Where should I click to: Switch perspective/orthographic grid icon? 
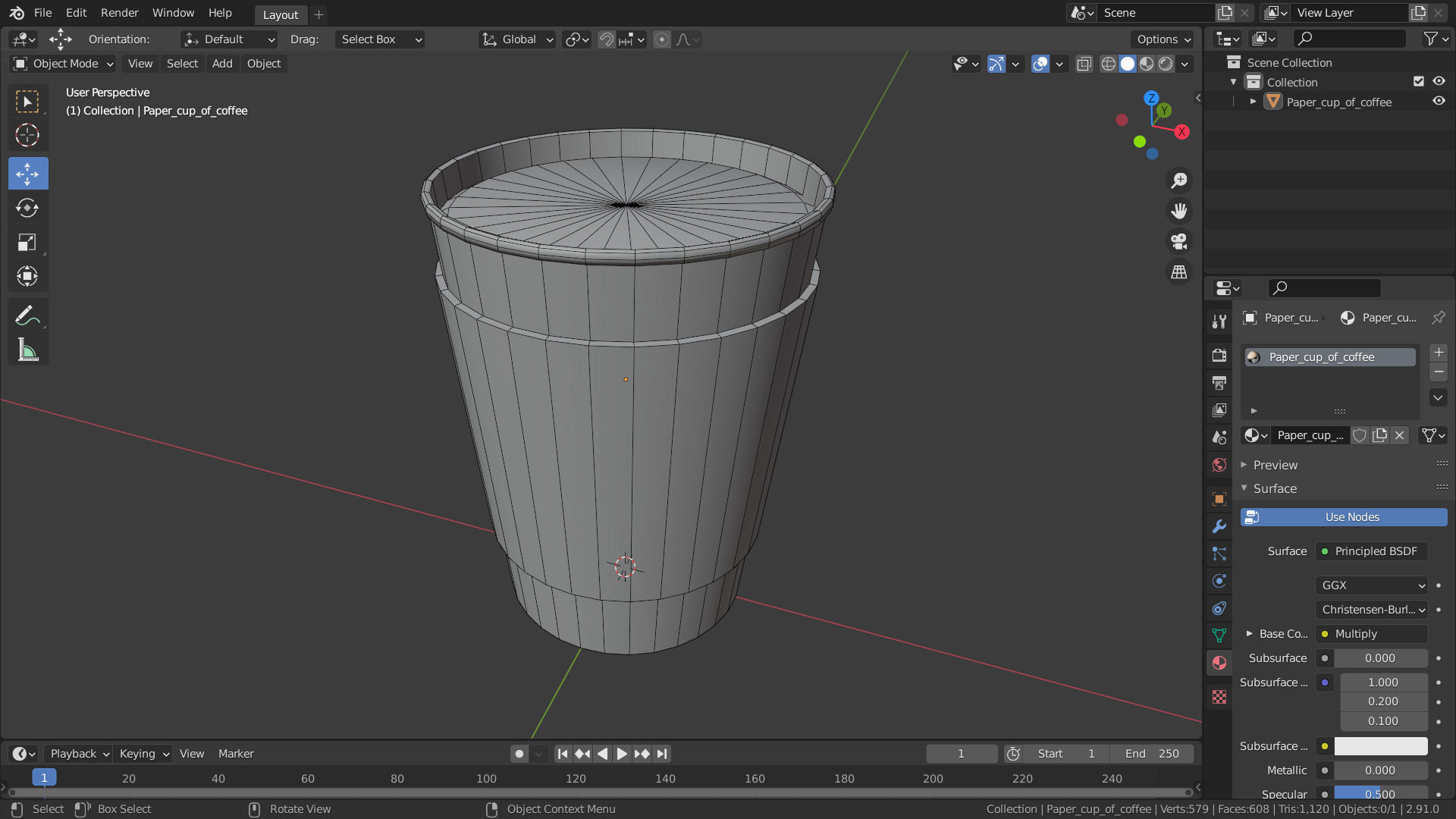tap(1179, 271)
